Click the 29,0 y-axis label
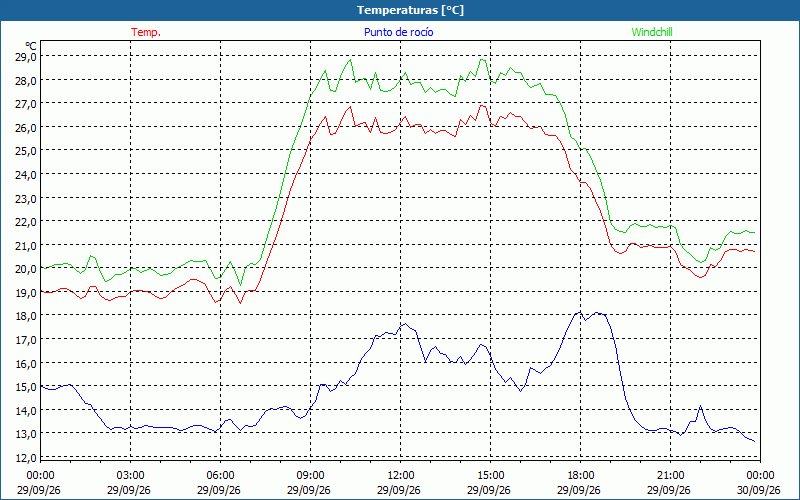The image size is (800, 500). pyautogui.click(x=26, y=57)
